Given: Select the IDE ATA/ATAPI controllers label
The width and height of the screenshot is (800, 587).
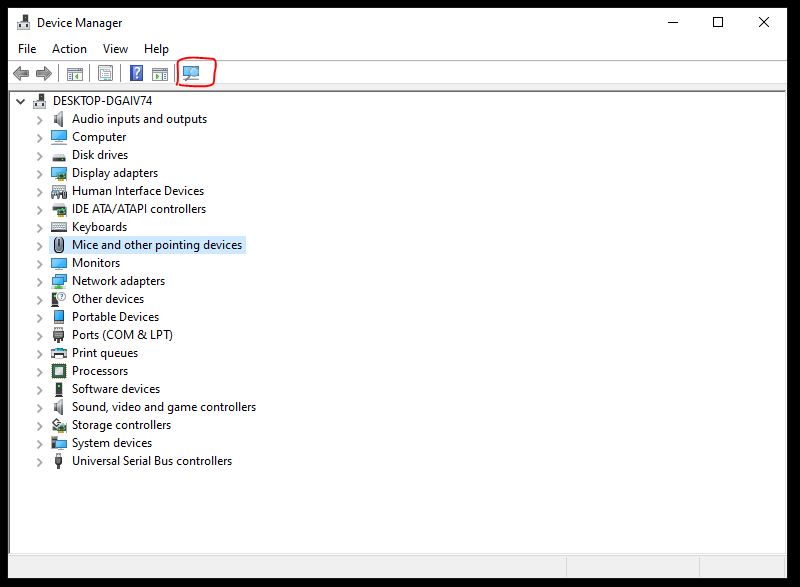Looking at the screenshot, I should tap(139, 209).
